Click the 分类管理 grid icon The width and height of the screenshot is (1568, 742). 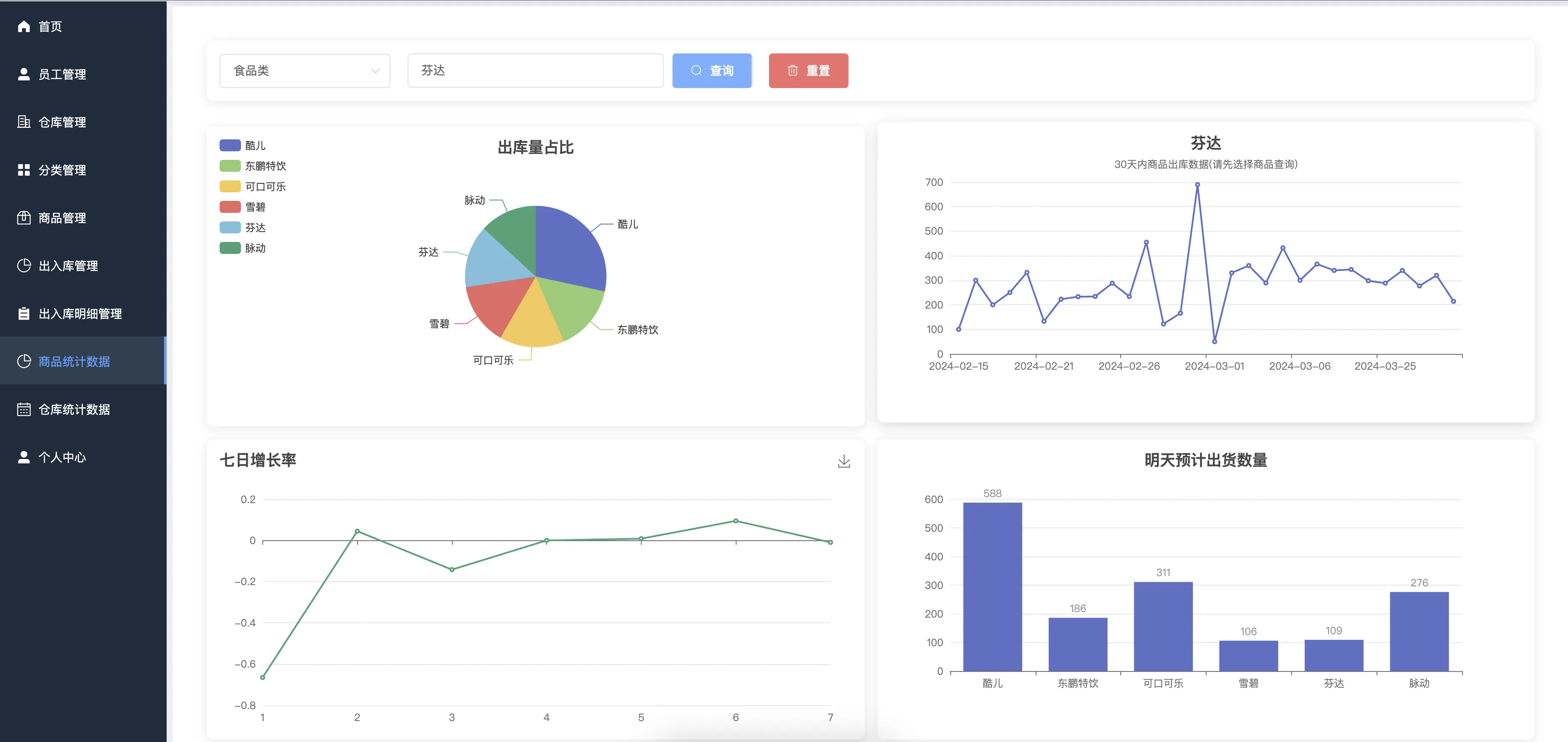coord(24,170)
